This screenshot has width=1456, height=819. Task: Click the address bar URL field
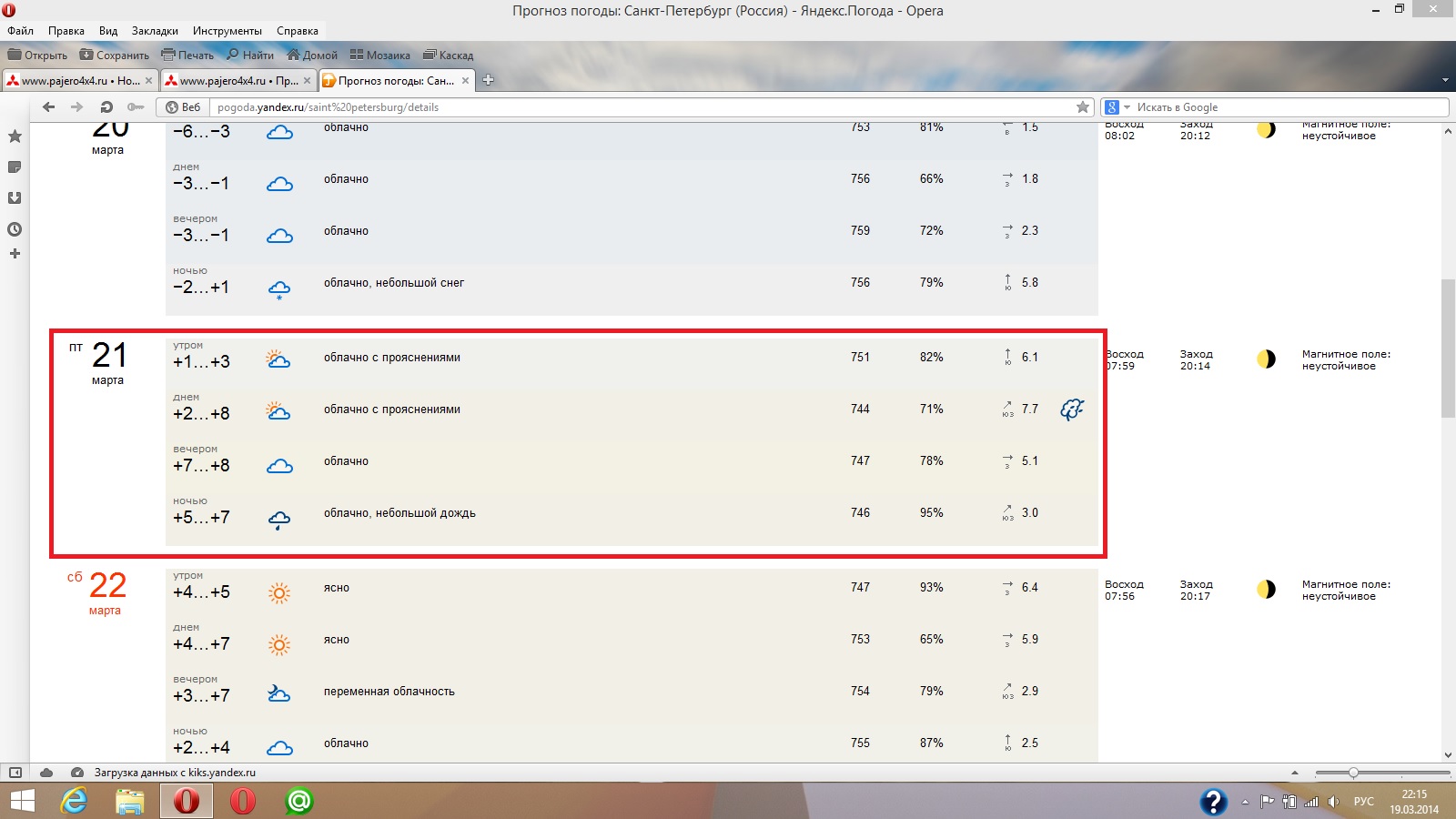click(x=637, y=107)
